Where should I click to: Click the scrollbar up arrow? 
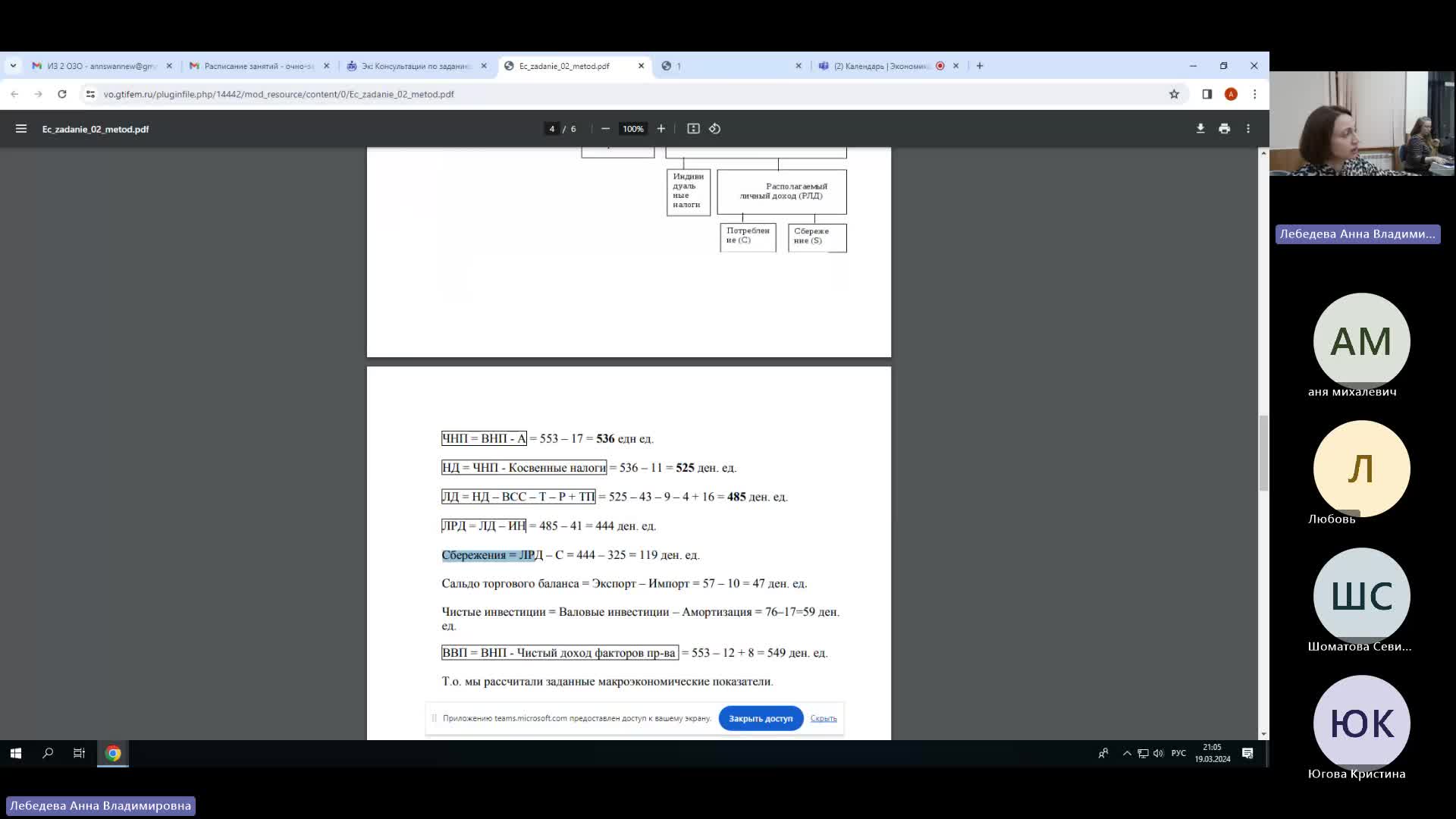click(x=1263, y=153)
